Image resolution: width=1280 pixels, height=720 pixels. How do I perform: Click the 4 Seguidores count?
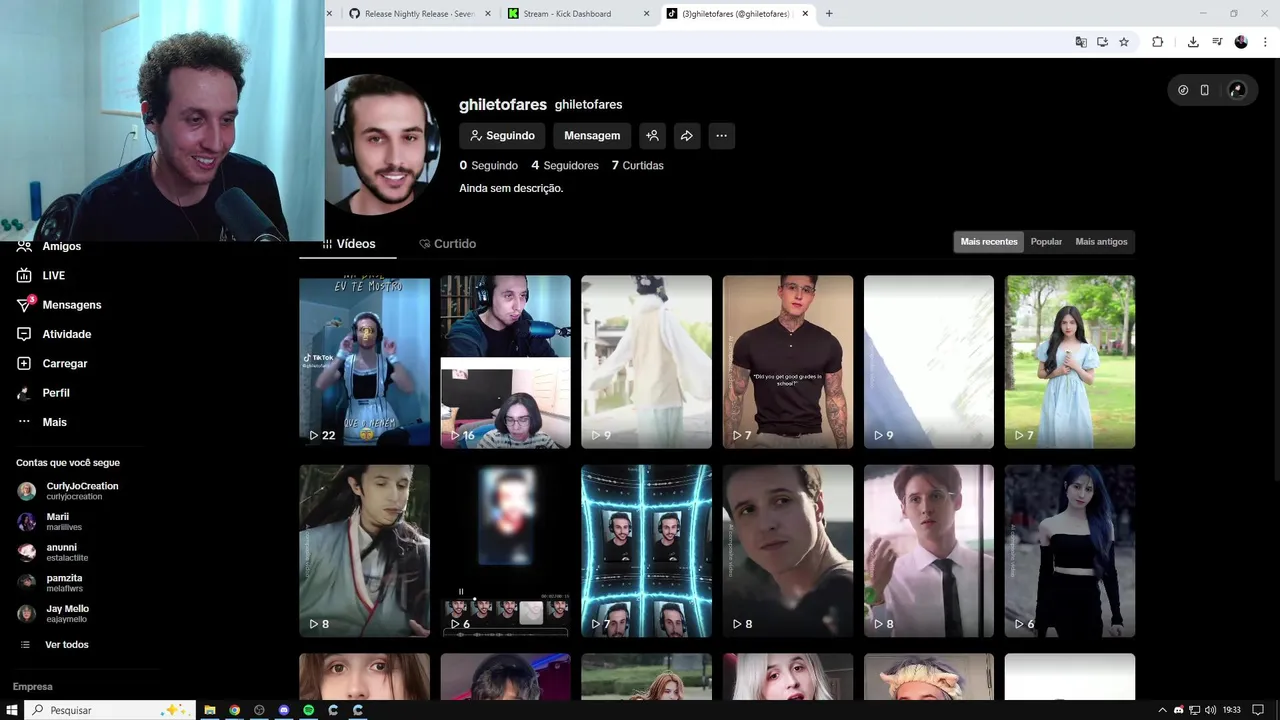coord(565,165)
